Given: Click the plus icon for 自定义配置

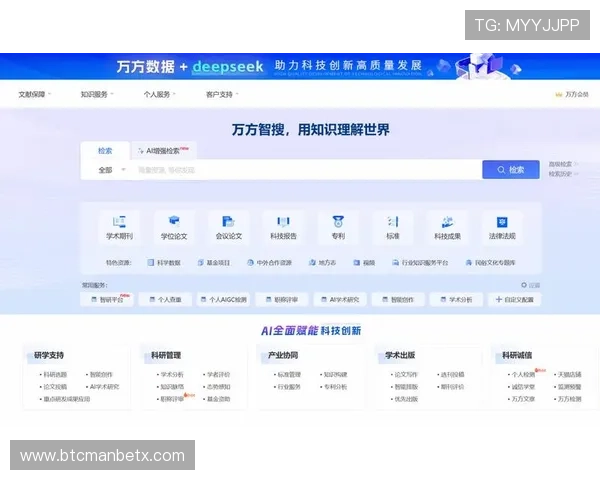Looking at the screenshot, I should (x=499, y=299).
